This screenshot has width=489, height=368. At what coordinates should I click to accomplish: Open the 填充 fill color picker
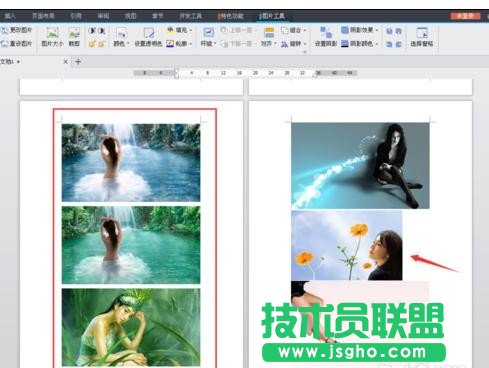point(179,30)
